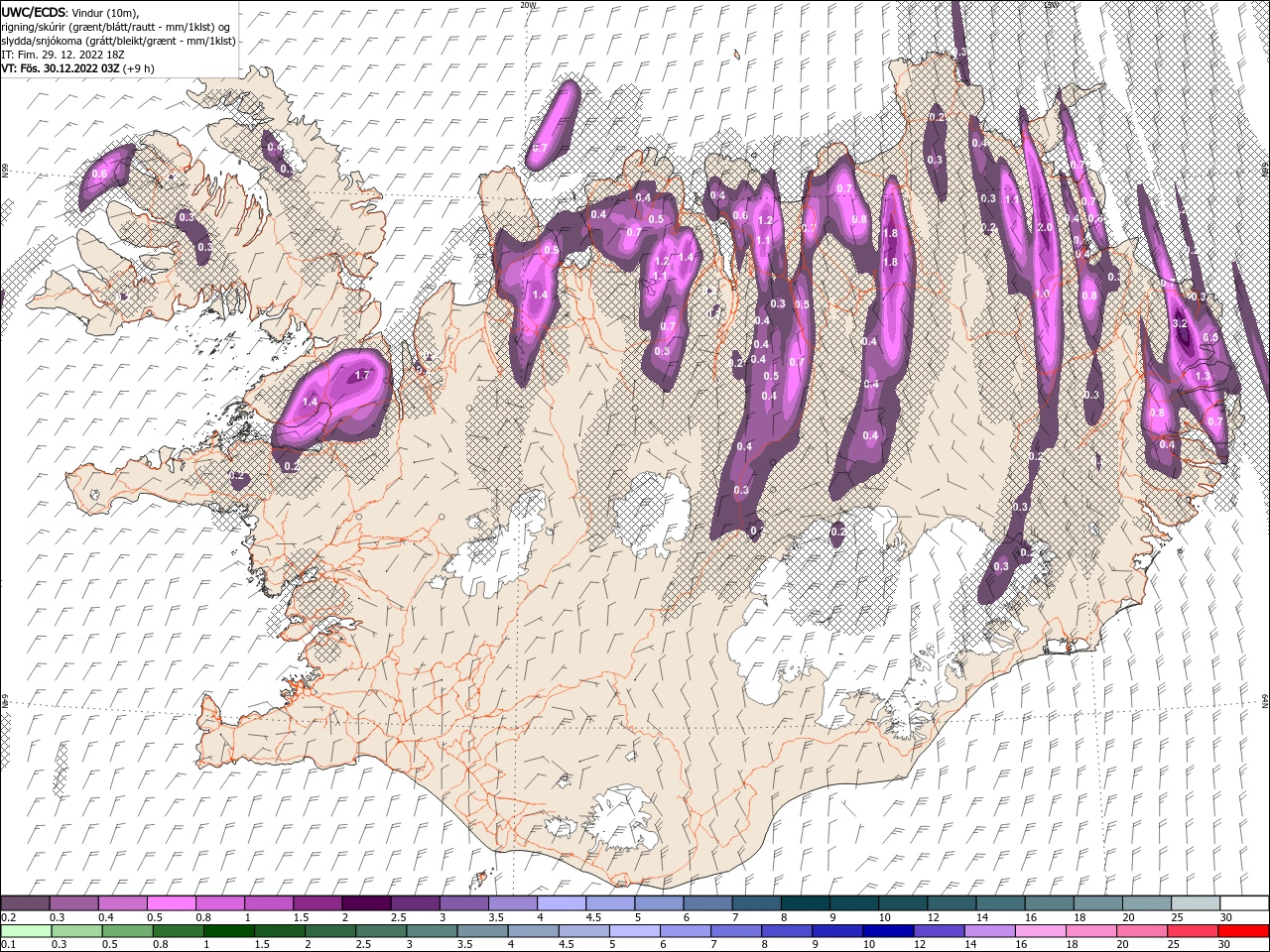Select the darkest purple 2 mm snow legend swatch
Image resolution: width=1270 pixels, height=952 pixels.
point(366,903)
